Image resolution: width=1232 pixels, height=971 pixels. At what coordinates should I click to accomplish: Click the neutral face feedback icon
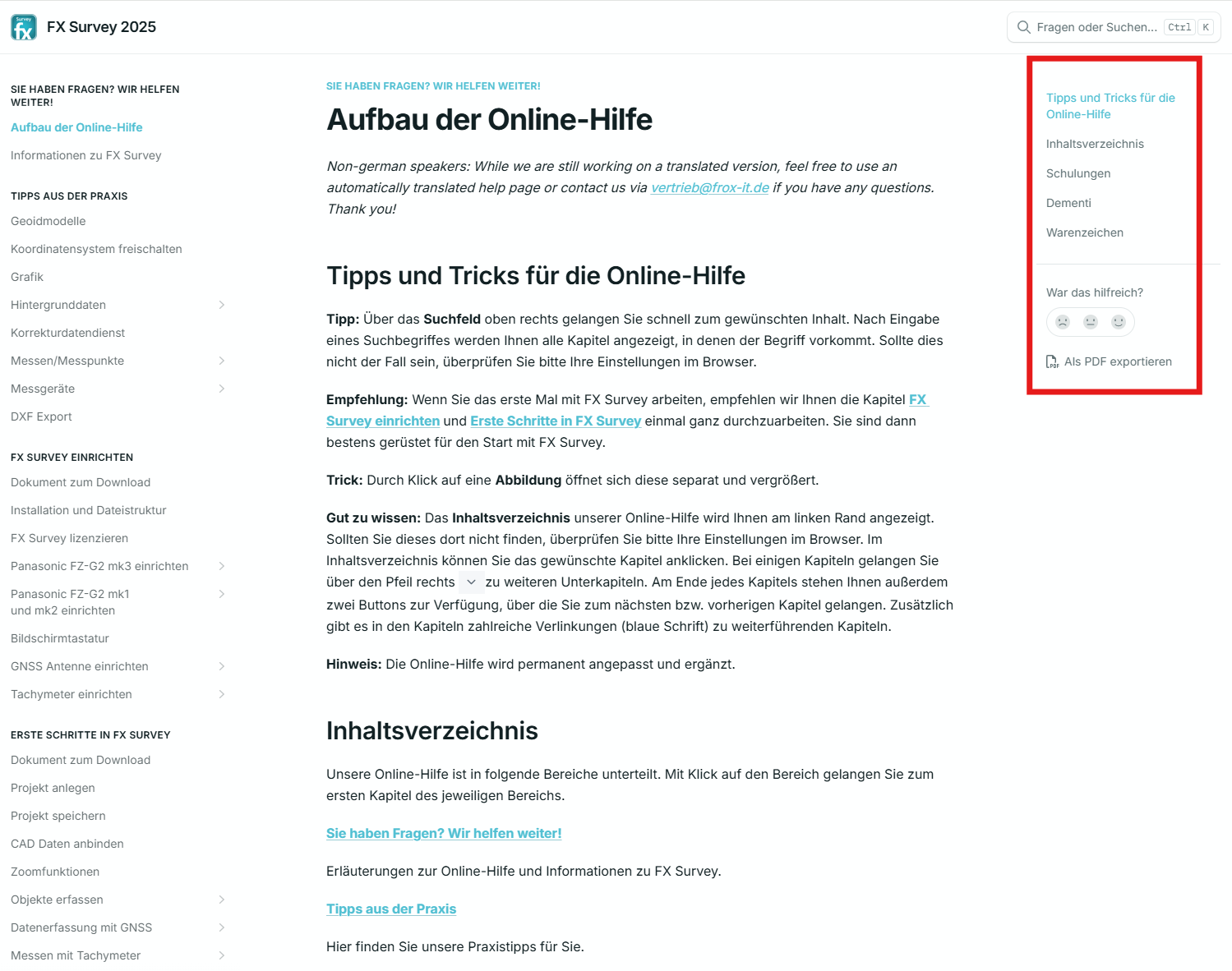coord(1091,322)
